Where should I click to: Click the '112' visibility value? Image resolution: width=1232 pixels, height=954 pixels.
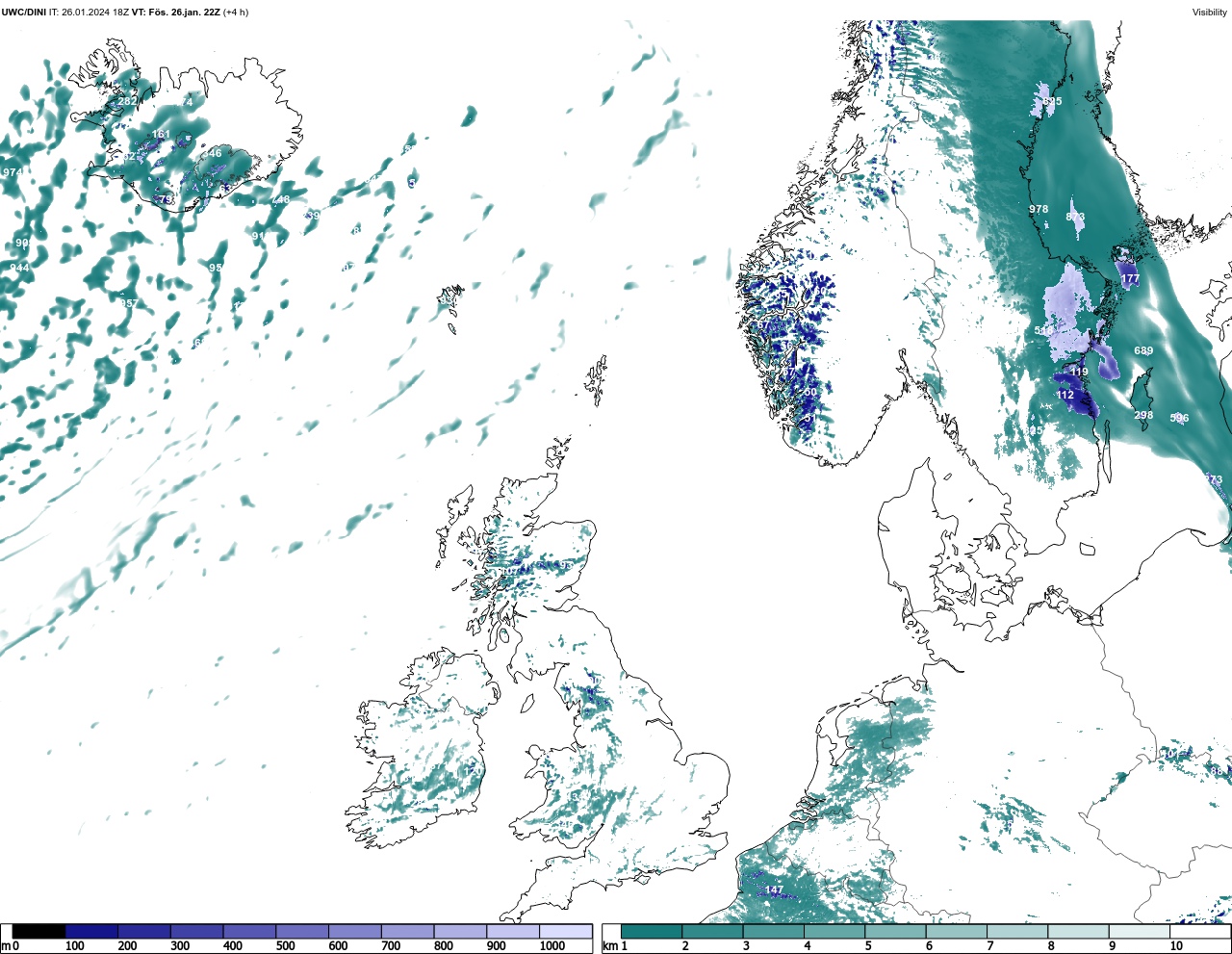coord(1065,395)
